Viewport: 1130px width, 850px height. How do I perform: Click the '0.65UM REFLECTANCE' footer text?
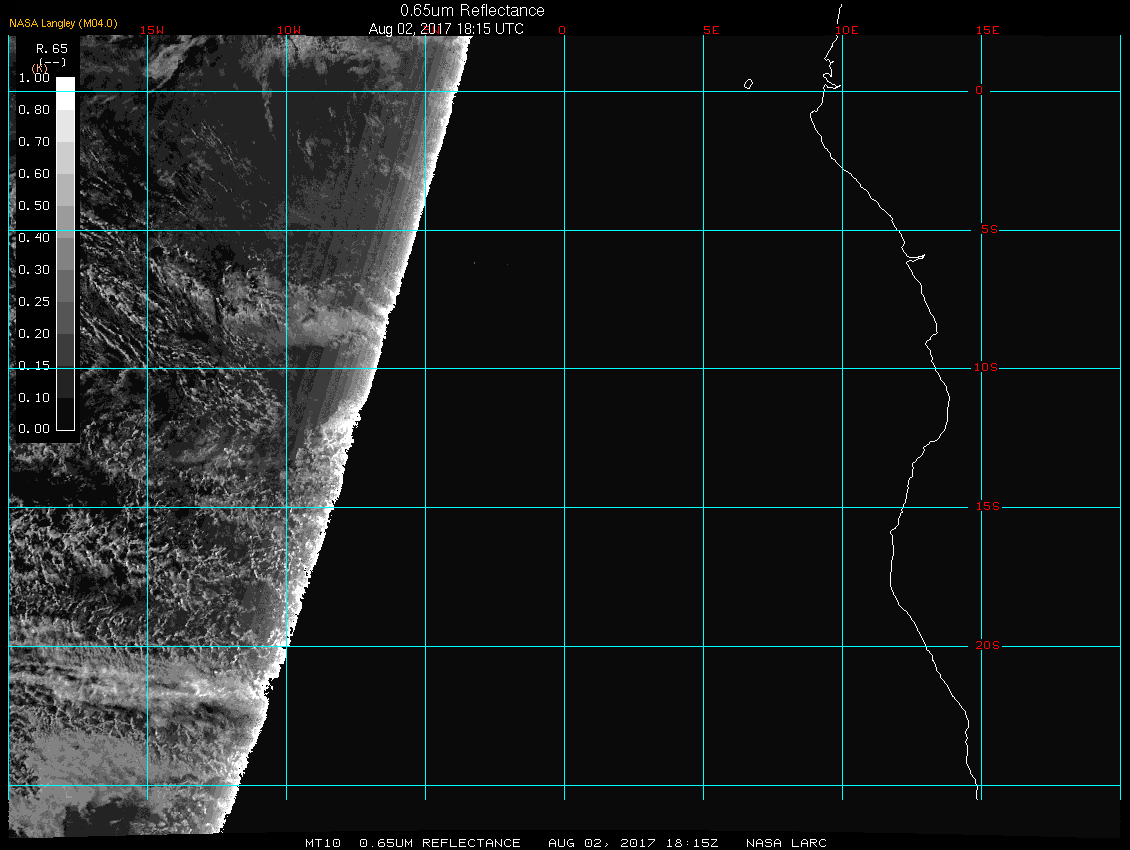click(x=440, y=843)
